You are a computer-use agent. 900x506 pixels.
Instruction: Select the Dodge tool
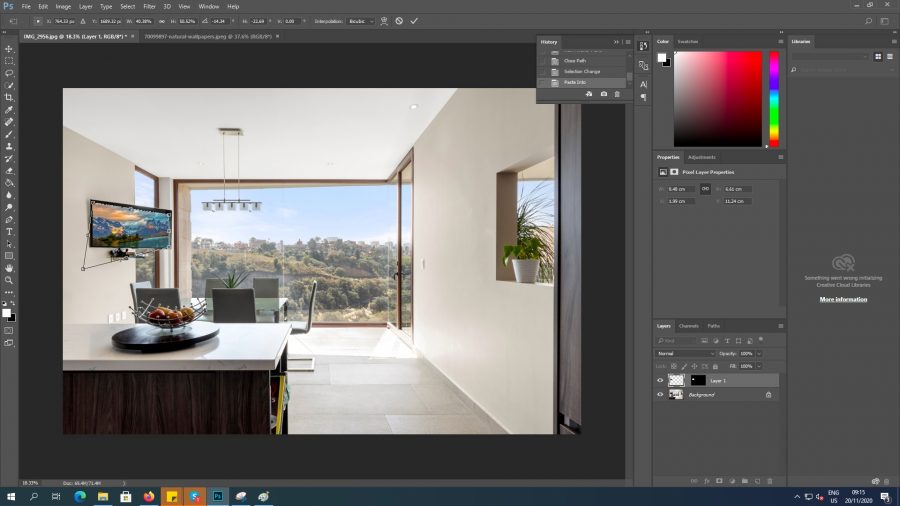[9, 207]
